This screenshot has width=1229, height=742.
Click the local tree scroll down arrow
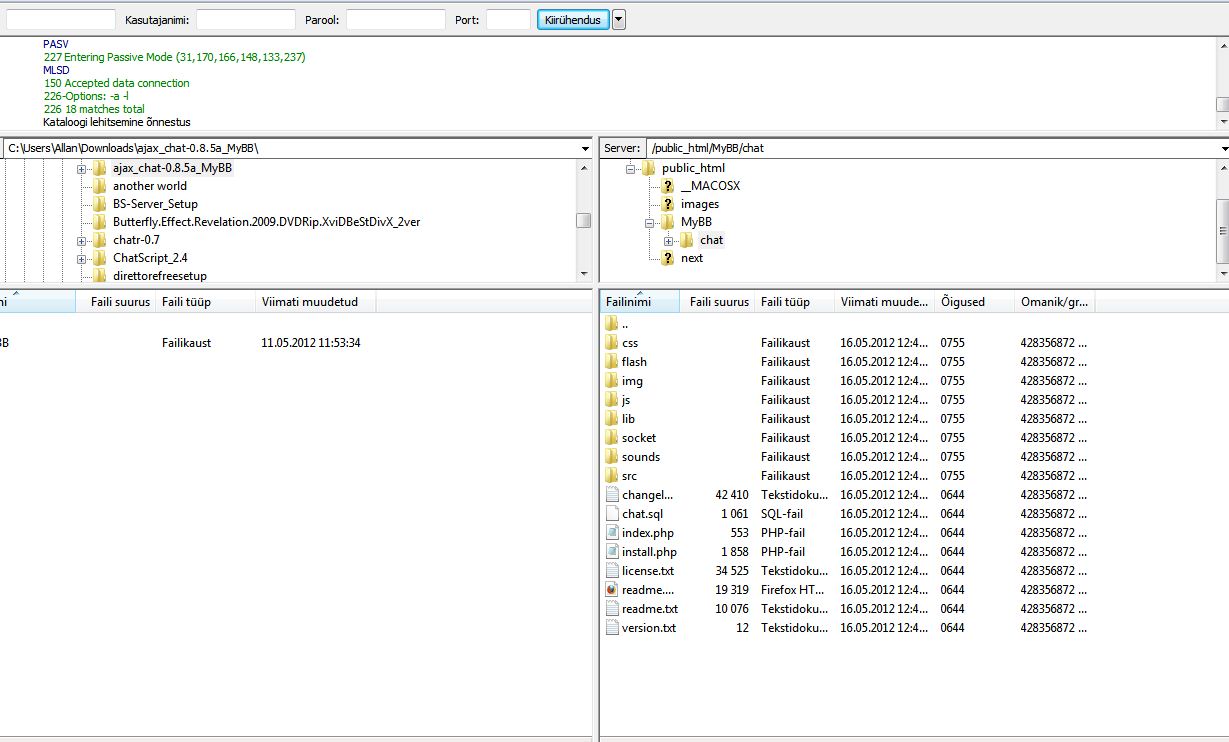coord(584,274)
